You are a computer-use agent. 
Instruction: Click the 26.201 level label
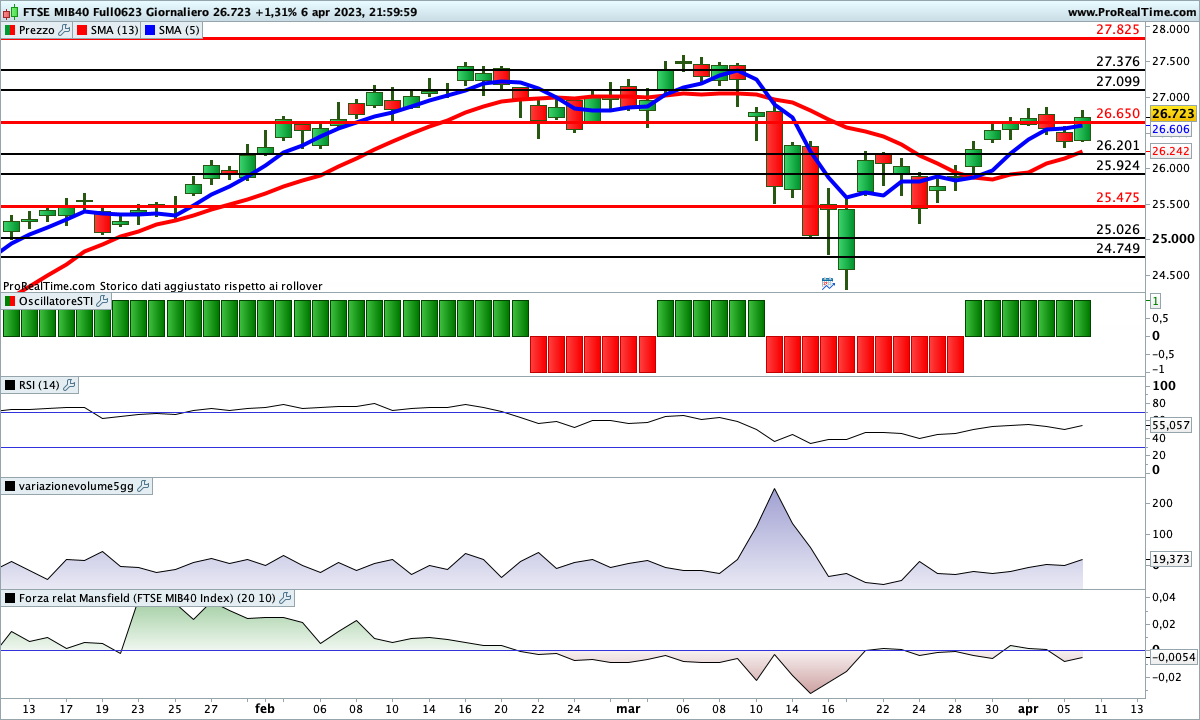[1118, 146]
